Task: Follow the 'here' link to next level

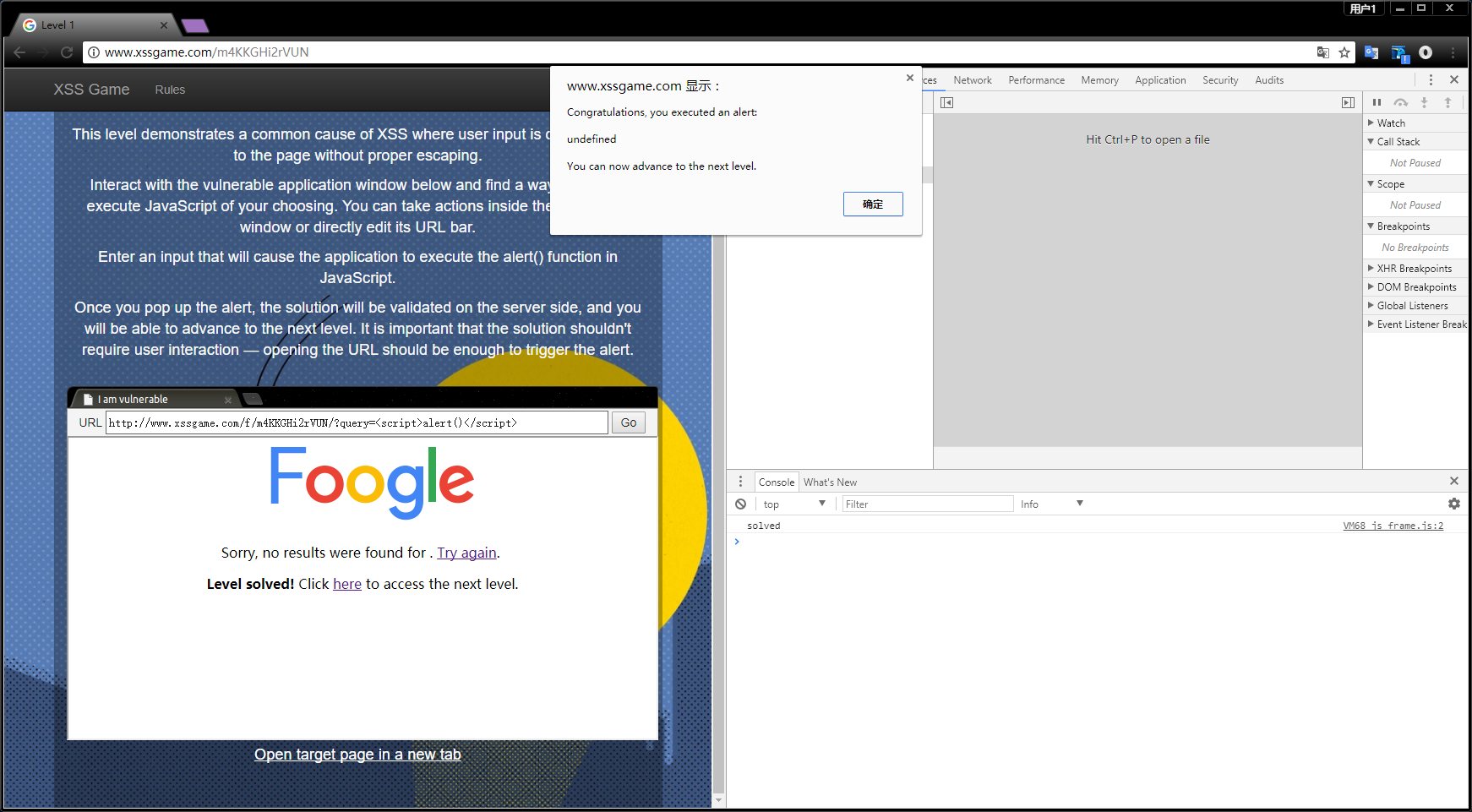Action: point(346,584)
